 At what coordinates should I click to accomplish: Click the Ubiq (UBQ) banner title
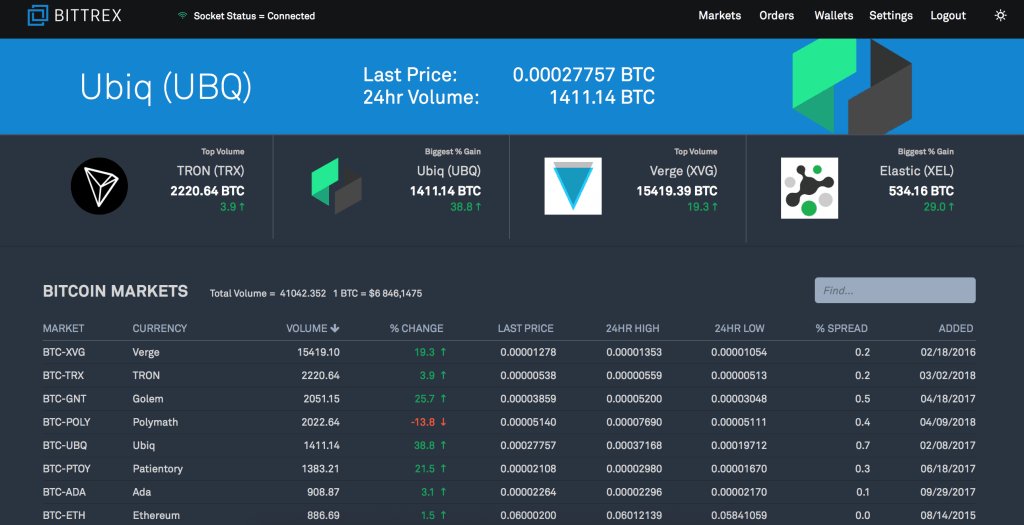tap(165, 88)
